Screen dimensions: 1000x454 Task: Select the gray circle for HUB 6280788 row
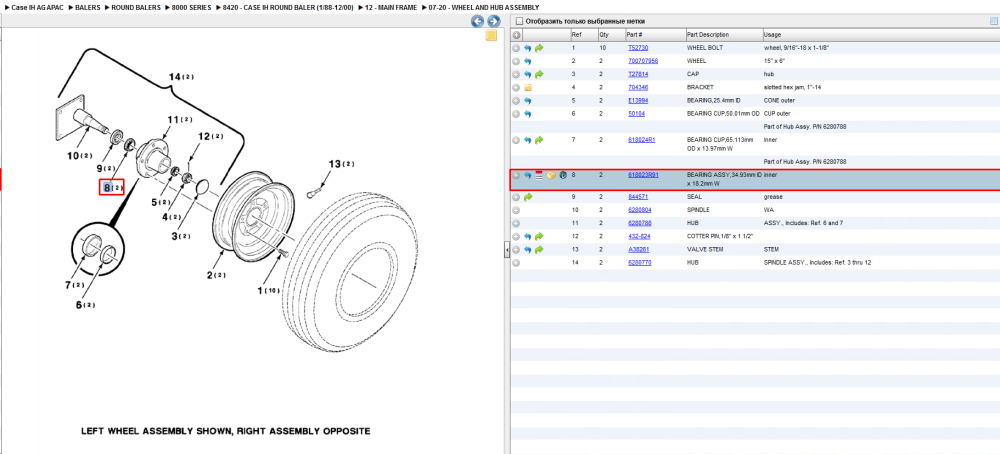click(x=517, y=223)
